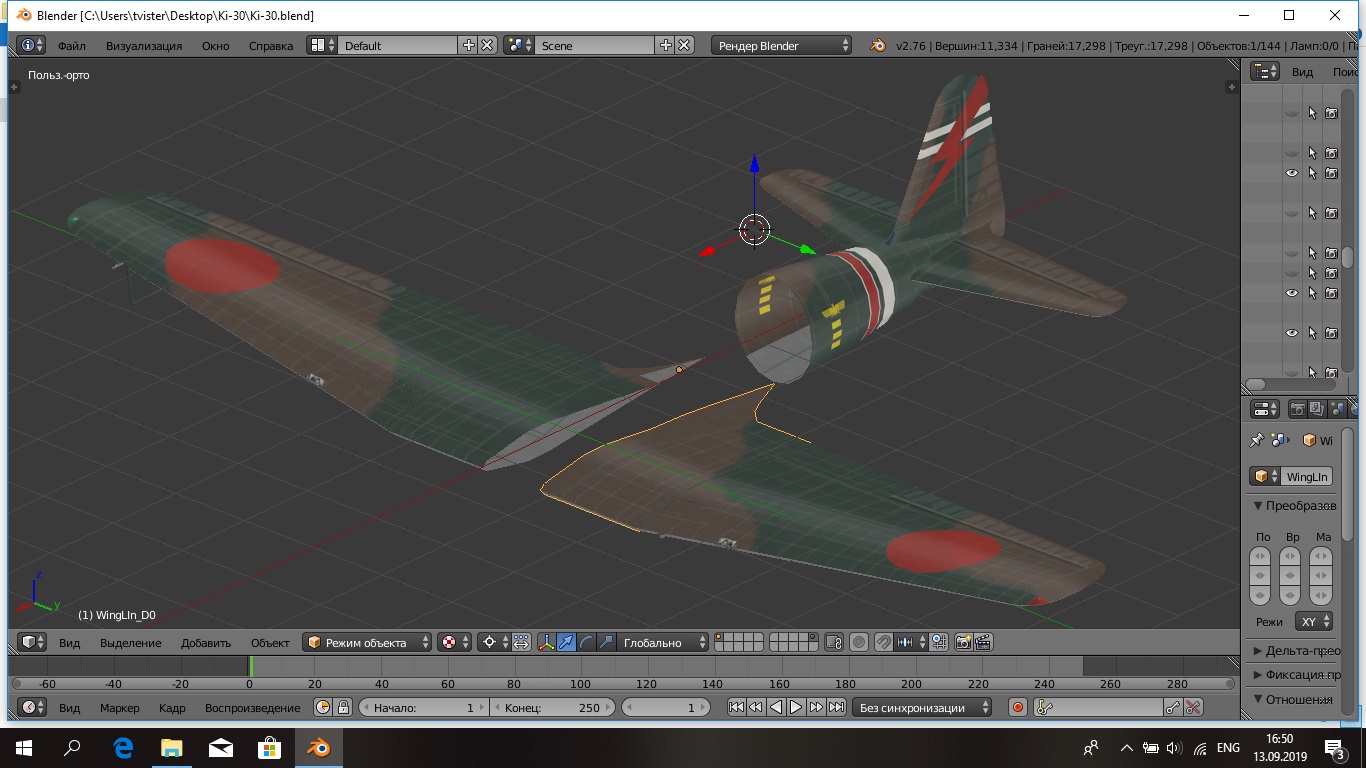This screenshot has width=1366, height=768.
Task: Toggle the snap magnet button
Action: 884,642
